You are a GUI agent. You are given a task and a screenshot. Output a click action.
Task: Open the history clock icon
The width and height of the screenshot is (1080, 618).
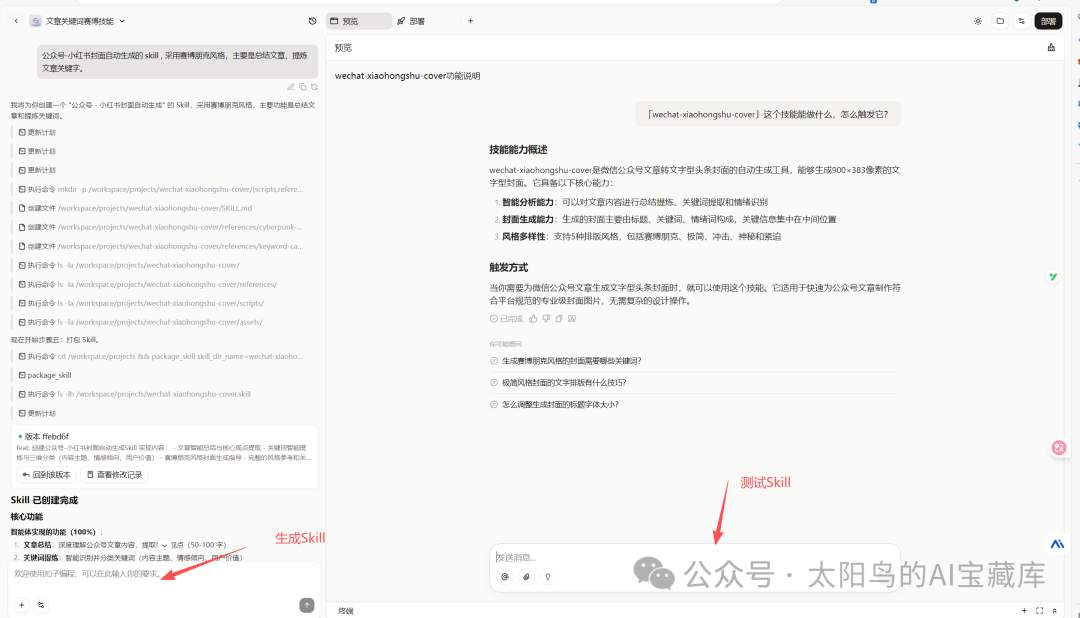pyautogui.click(x=313, y=21)
